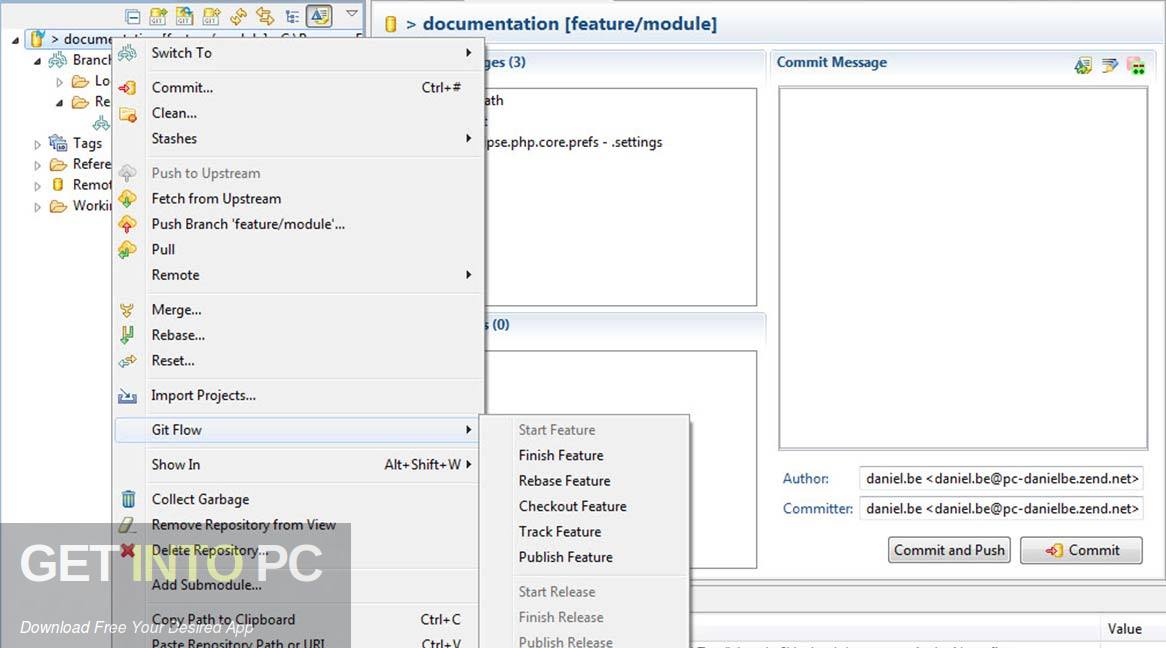Focus the Commit Message text area
This screenshot has height=648, width=1166.
[x=963, y=268]
